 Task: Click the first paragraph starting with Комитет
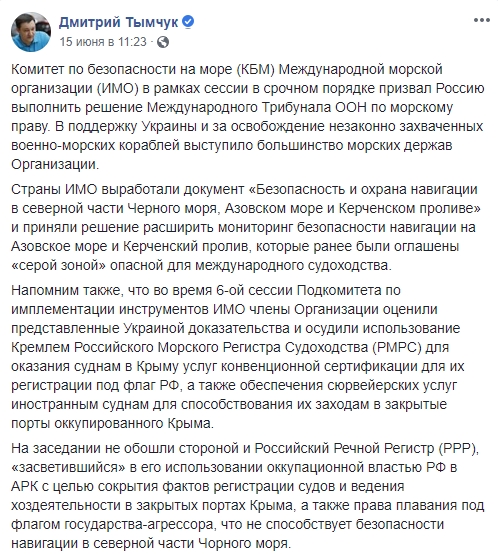point(248,117)
